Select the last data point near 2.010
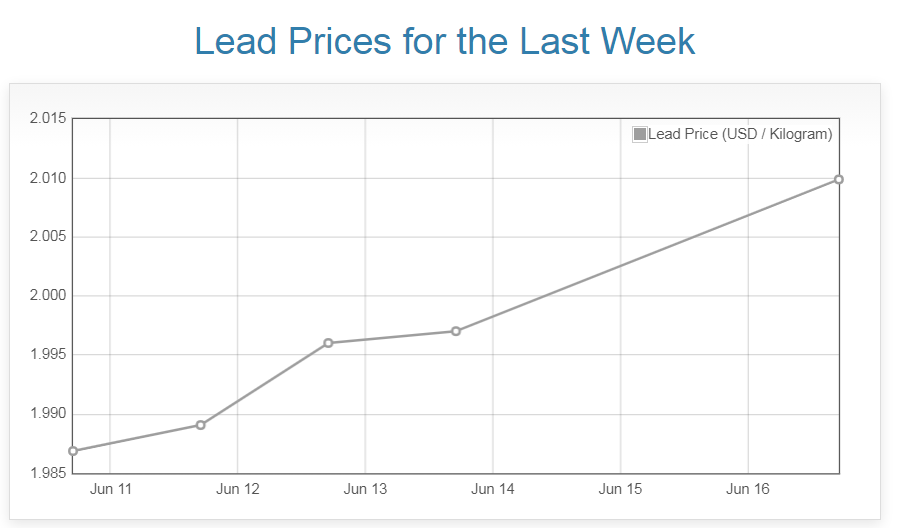 [x=839, y=179]
